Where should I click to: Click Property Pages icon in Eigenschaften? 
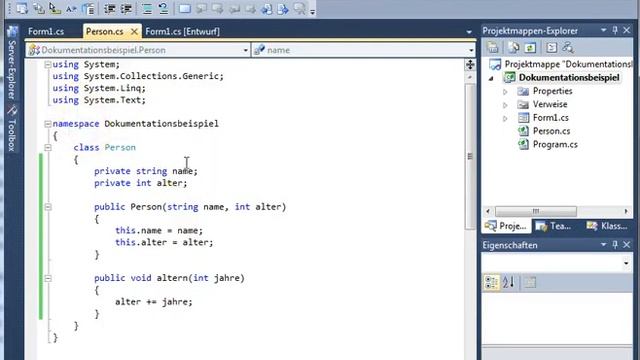(530, 282)
